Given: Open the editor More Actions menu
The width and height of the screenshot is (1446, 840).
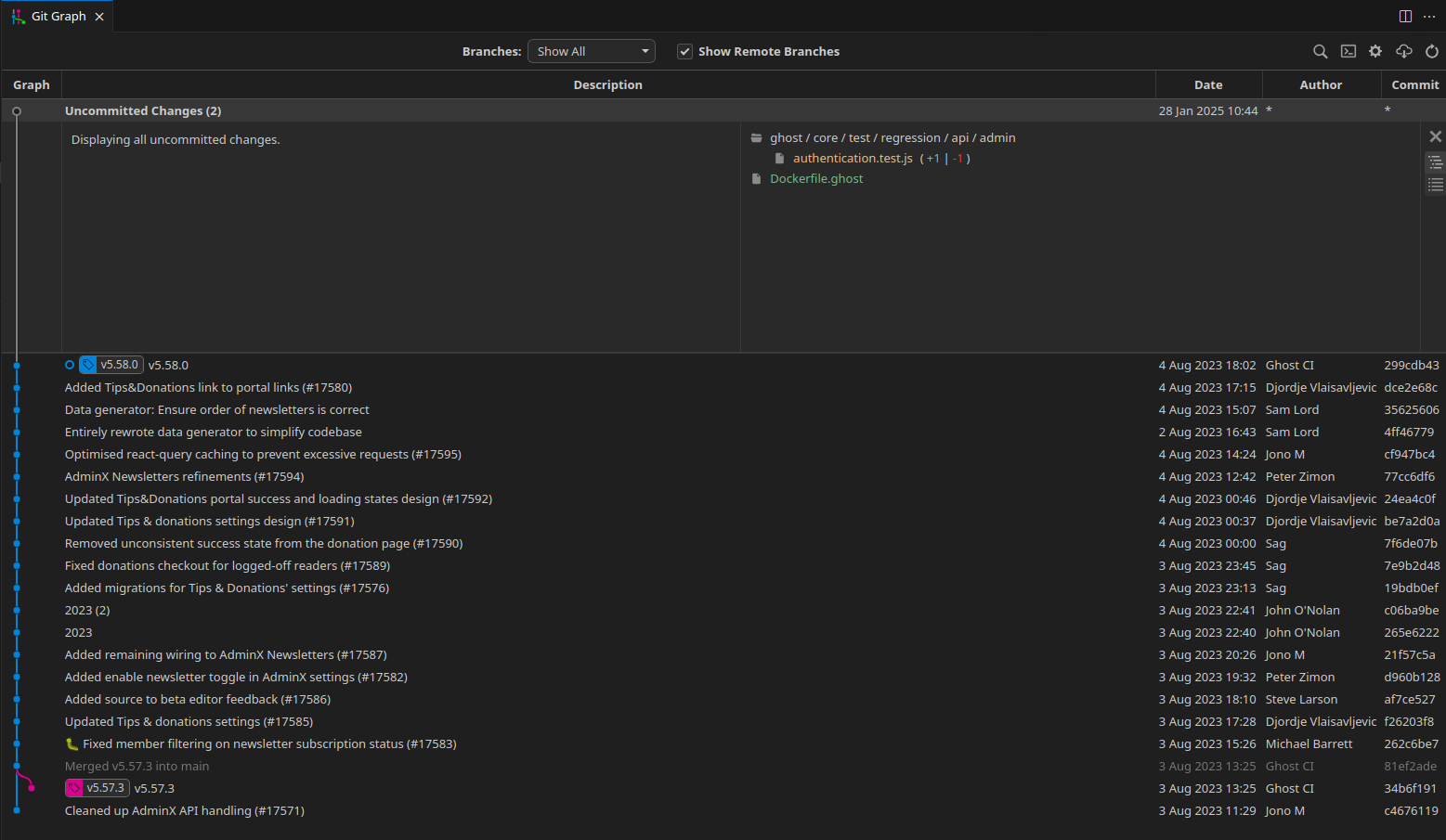Looking at the screenshot, I should (x=1429, y=17).
